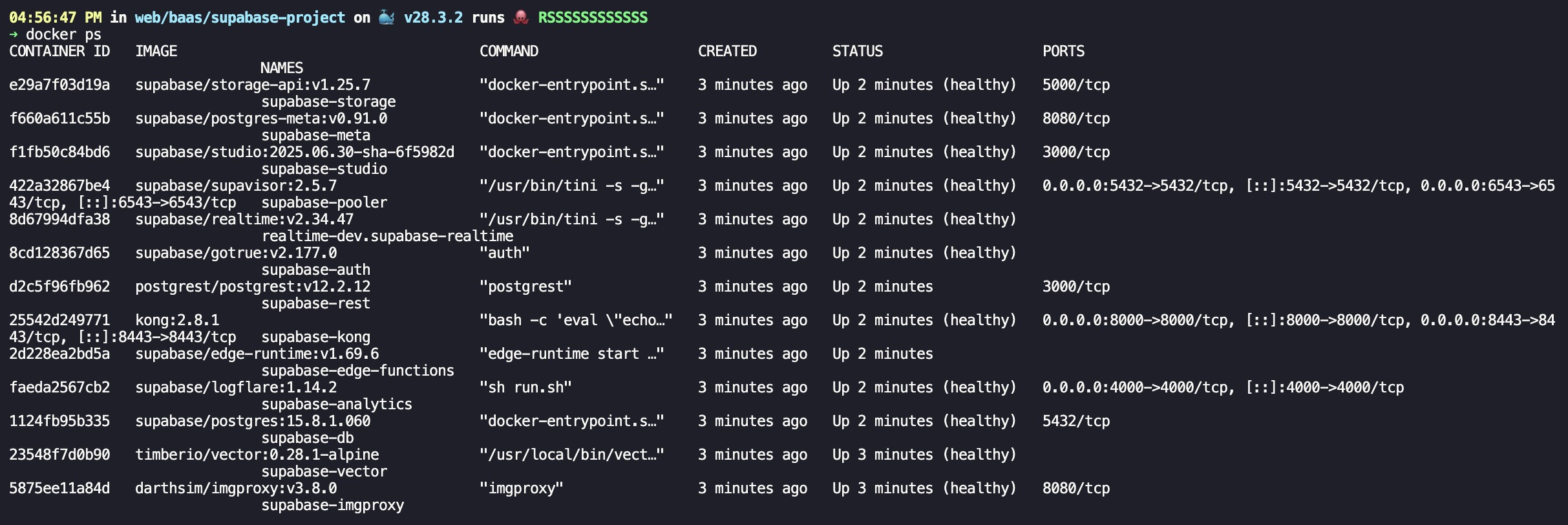Select container ID e29a7f03d19a

pos(59,85)
